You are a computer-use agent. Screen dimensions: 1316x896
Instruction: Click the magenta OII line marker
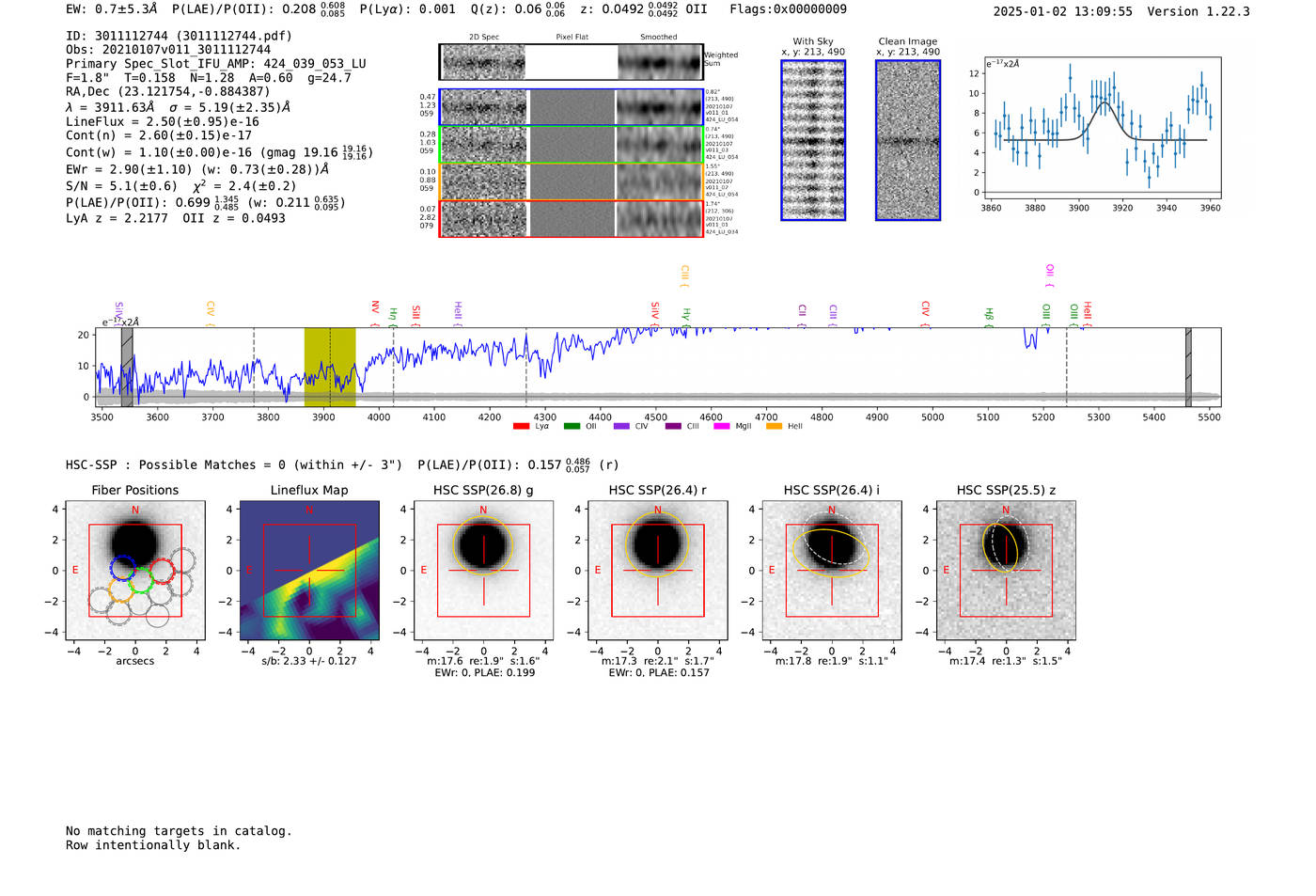pos(1050,275)
